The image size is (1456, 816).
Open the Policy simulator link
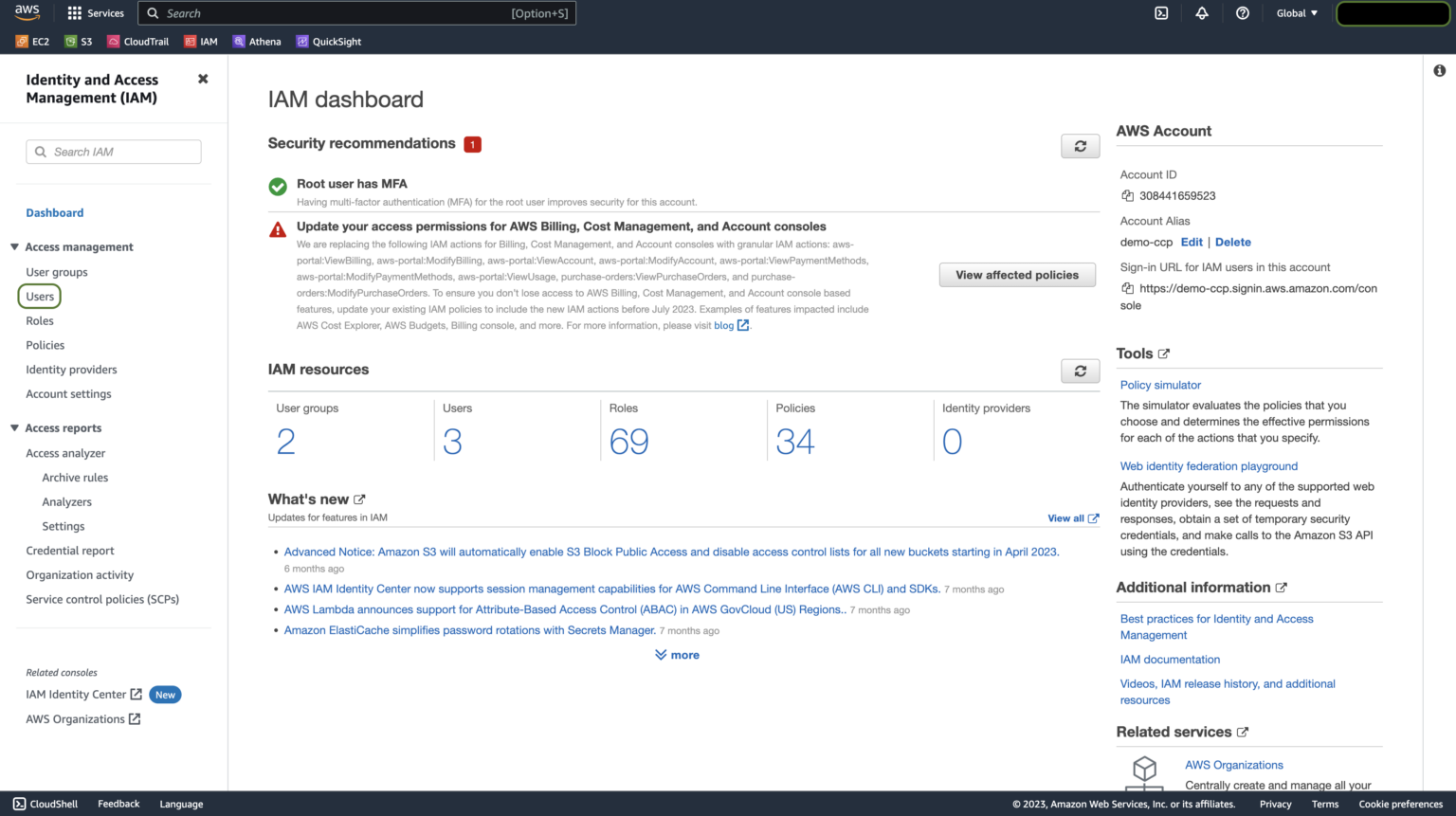coord(1160,385)
